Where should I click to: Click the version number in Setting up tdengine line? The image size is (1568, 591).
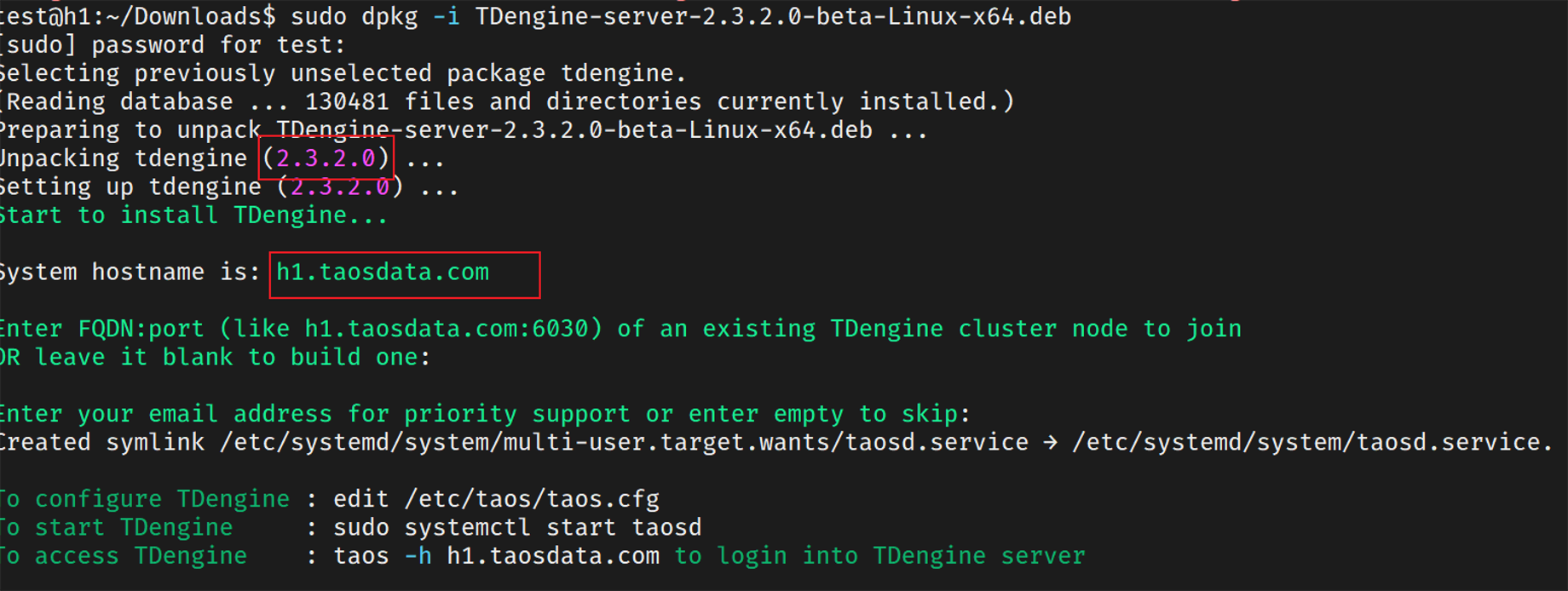340,187
